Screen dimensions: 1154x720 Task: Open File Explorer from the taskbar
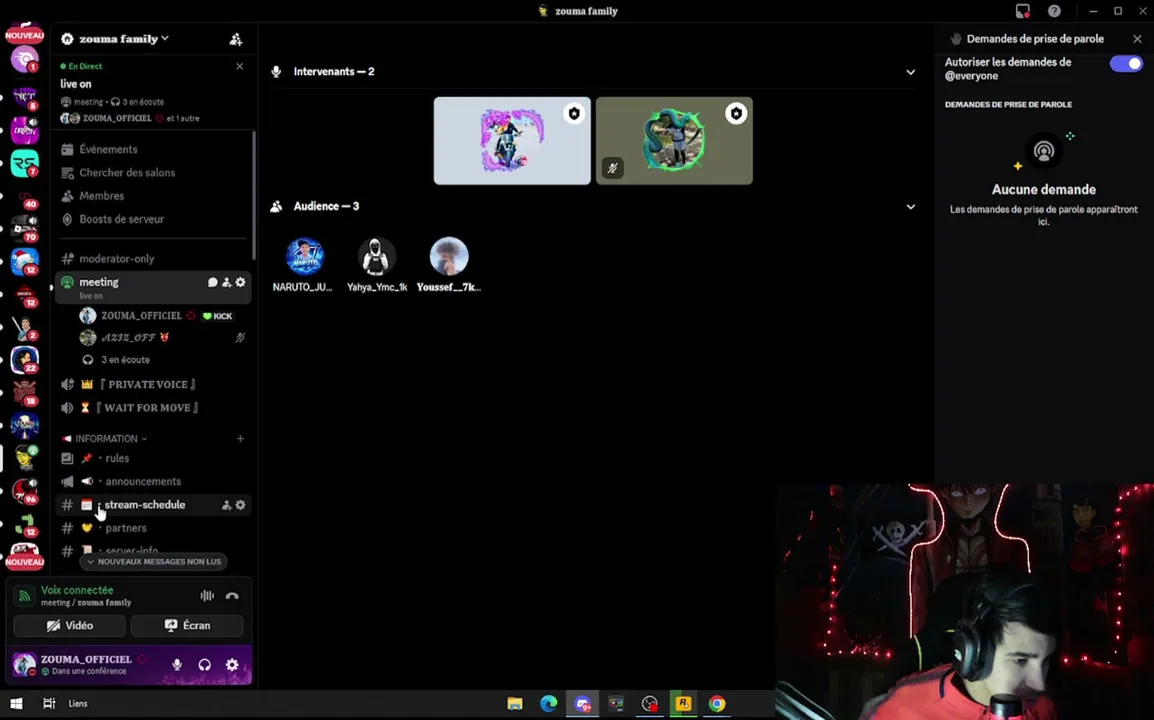tap(514, 704)
